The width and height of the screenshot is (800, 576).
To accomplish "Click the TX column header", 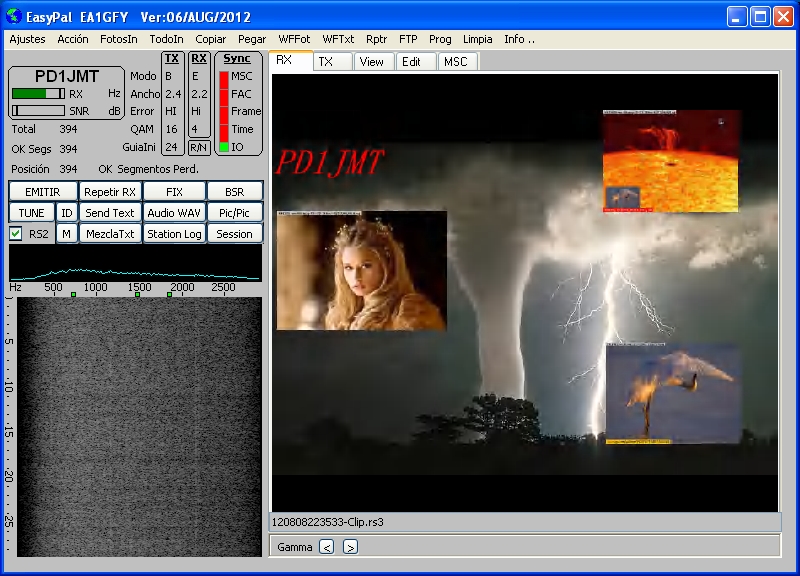I will click(x=172, y=59).
